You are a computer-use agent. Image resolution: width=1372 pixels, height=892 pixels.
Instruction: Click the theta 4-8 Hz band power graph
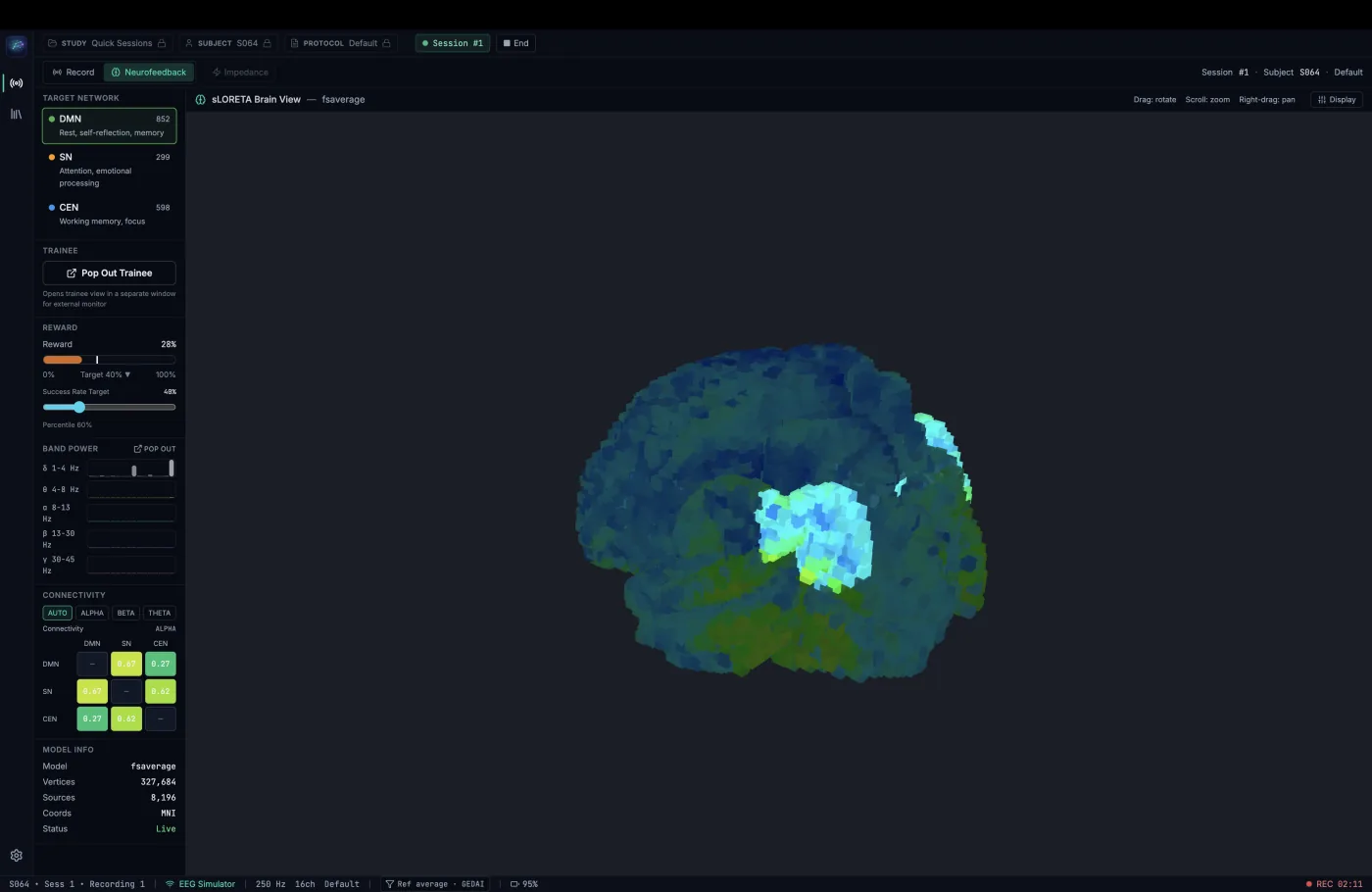point(131,489)
